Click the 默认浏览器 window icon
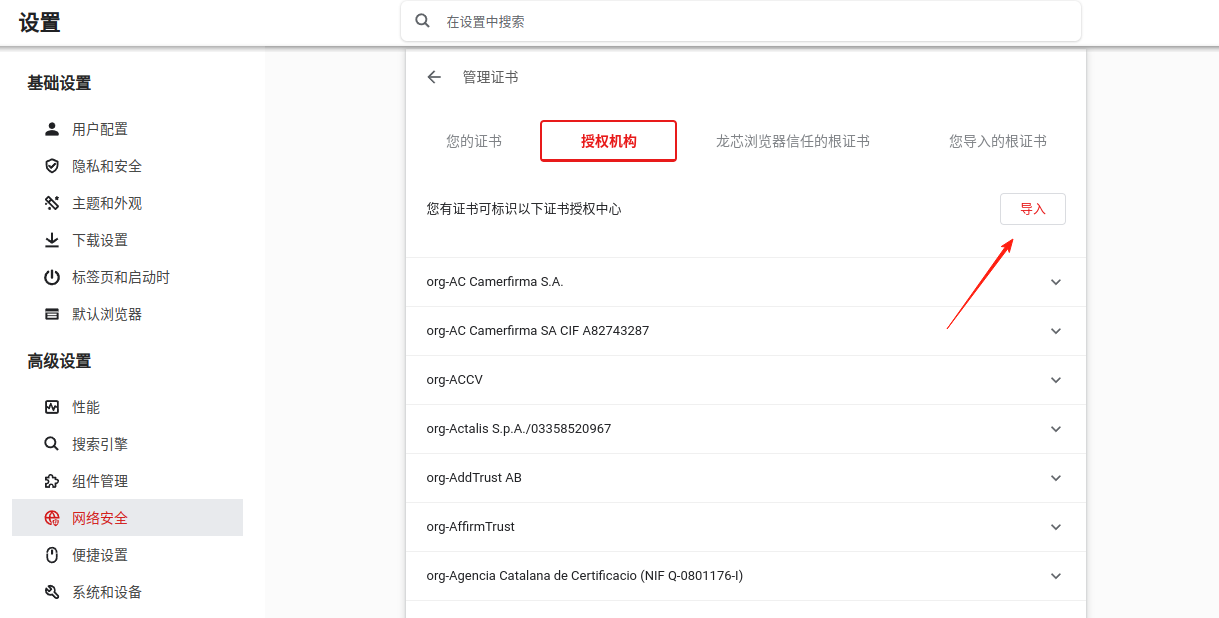 52,314
